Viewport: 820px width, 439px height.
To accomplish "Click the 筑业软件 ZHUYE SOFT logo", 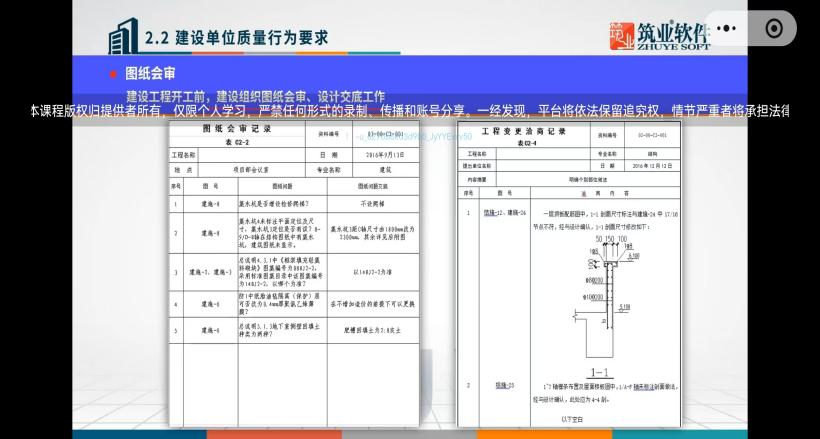I will (659, 36).
